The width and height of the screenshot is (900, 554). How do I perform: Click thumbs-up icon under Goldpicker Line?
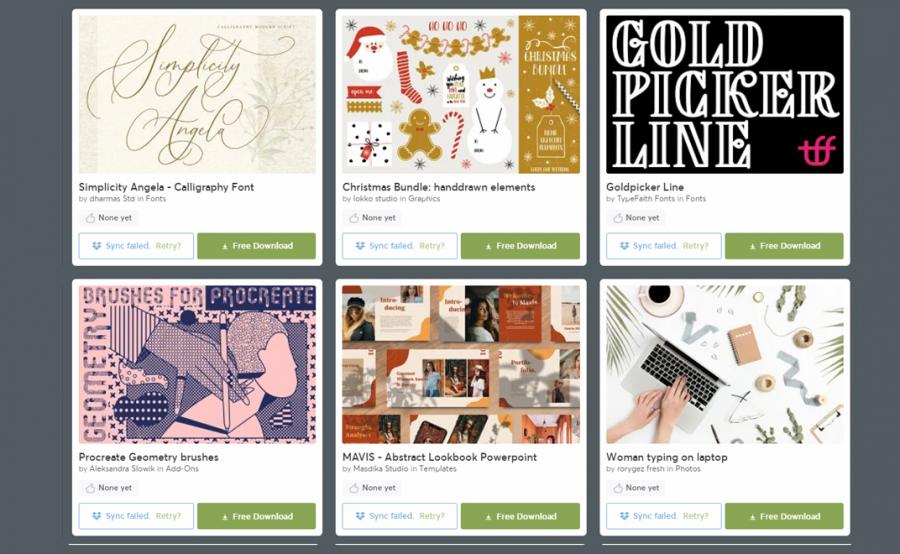pyautogui.click(x=618, y=218)
